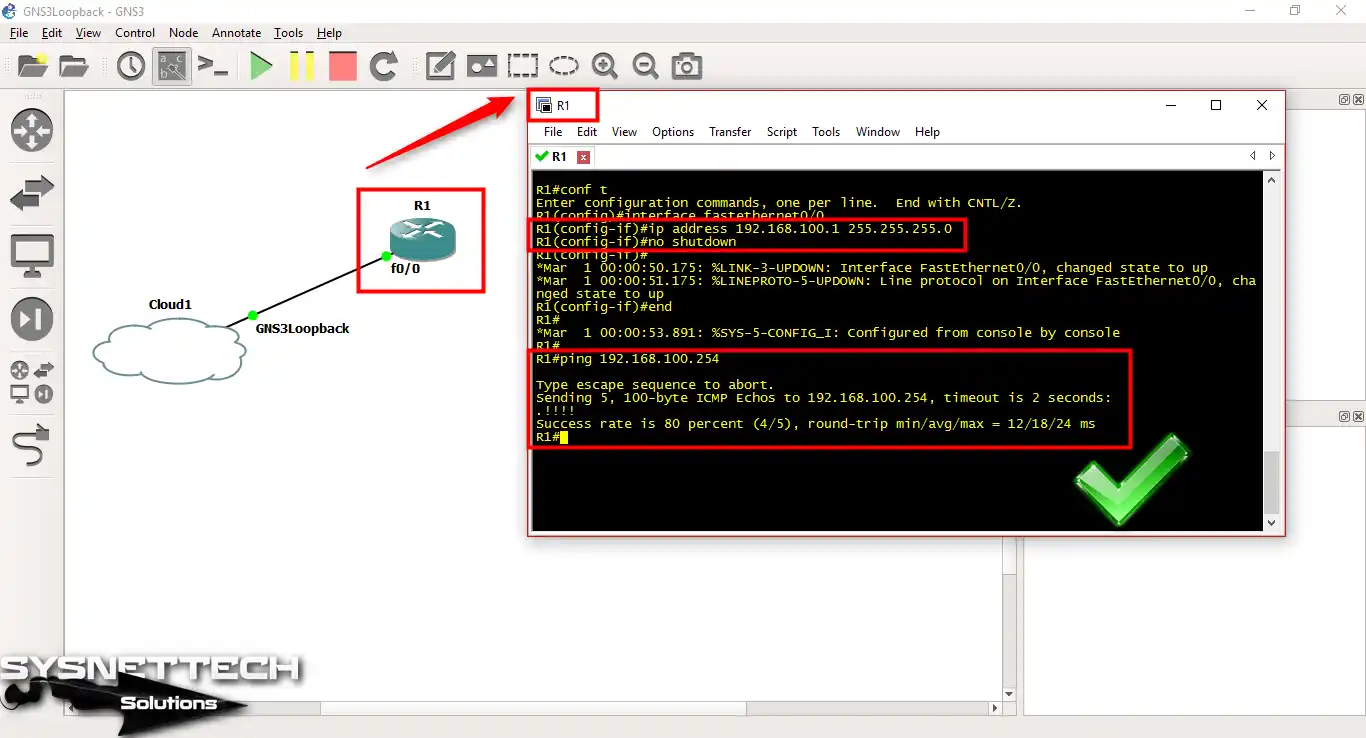Start all nodes green play icon
Image resolution: width=1366 pixels, height=738 pixels.
click(x=261, y=67)
